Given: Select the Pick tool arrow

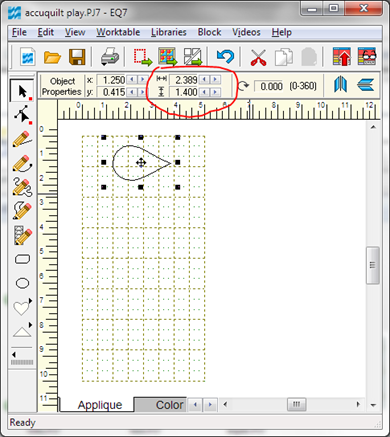Looking at the screenshot, I should pyautogui.click(x=22, y=91).
